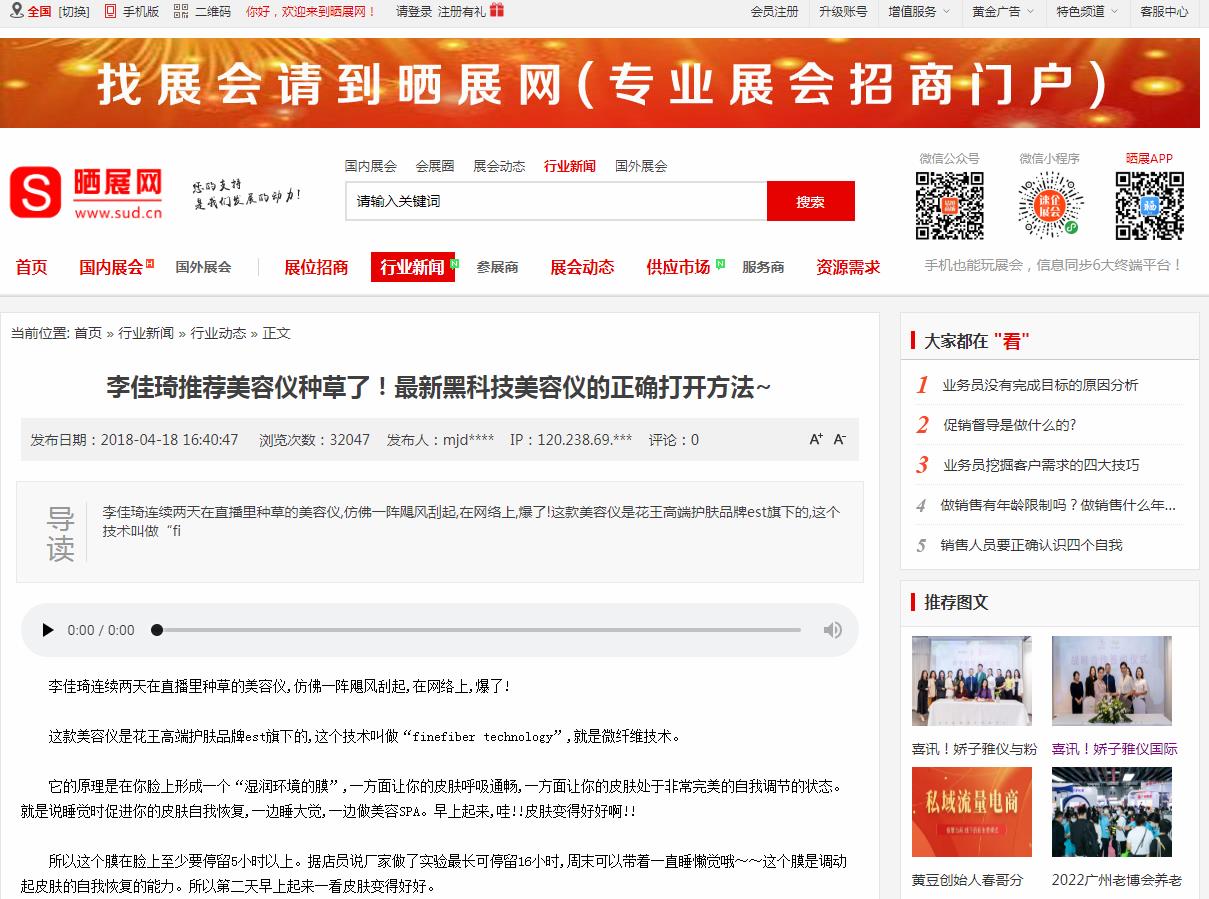Image resolution: width=1209 pixels, height=899 pixels.
Task: Open article 业务员没有完成目标的原因分析
Action: [x=1040, y=385]
